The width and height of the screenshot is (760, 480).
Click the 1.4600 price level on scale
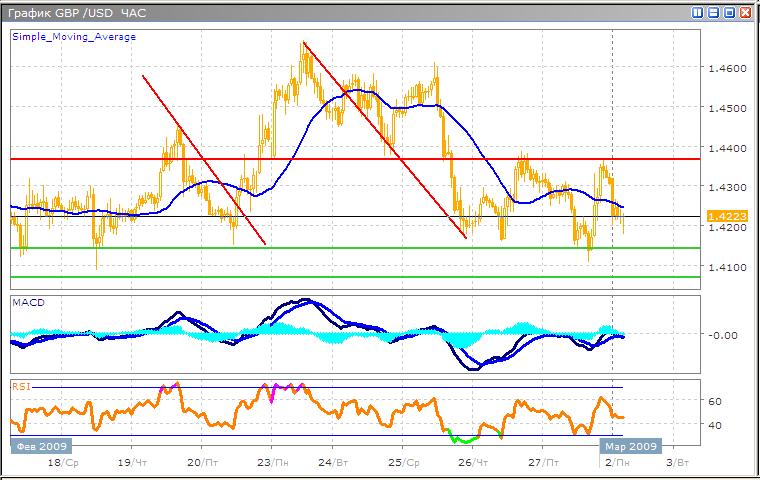[x=721, y=69]
